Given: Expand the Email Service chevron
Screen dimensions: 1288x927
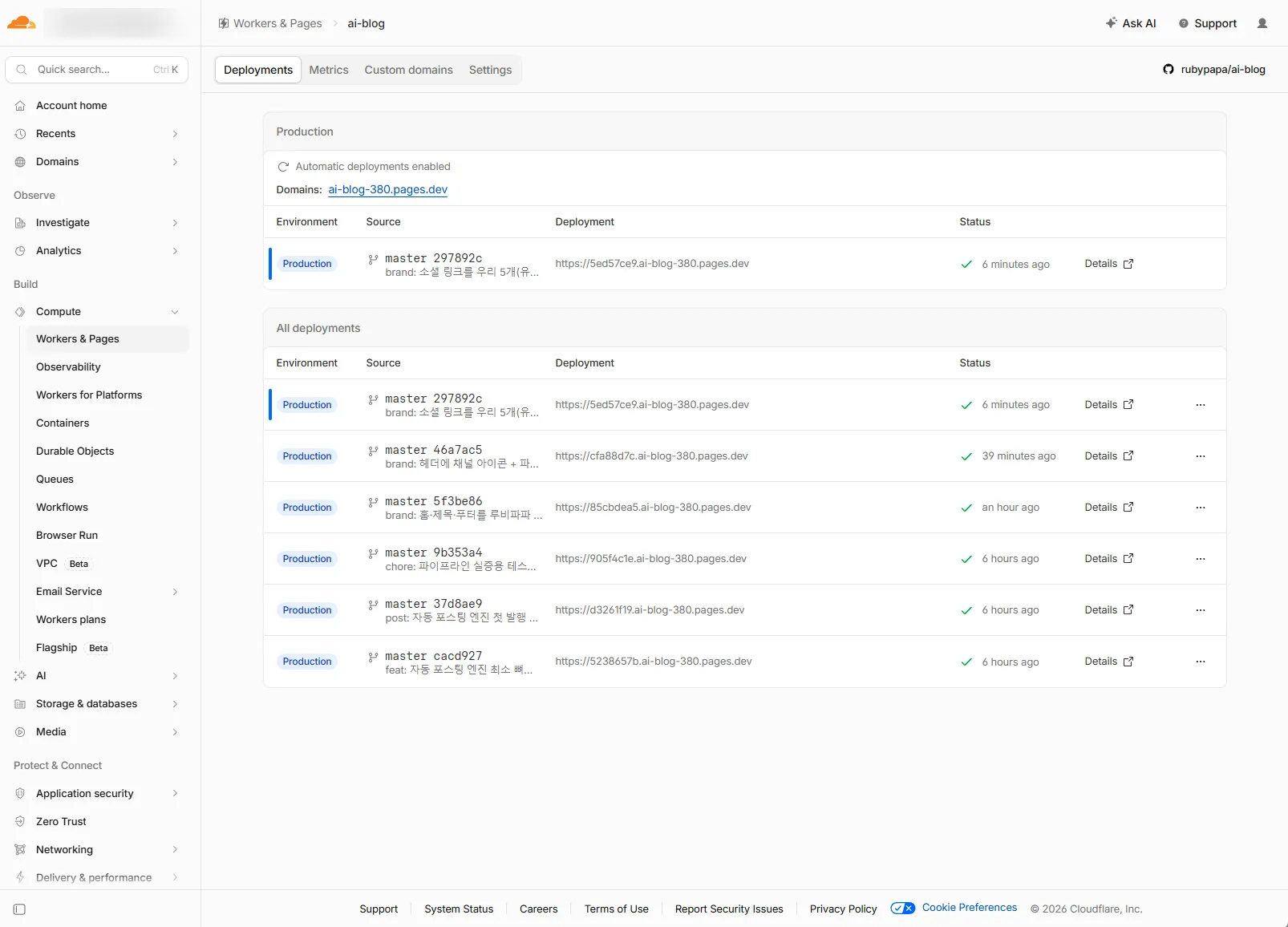Looking at the screenshot, I should click(x=175, y=592).
